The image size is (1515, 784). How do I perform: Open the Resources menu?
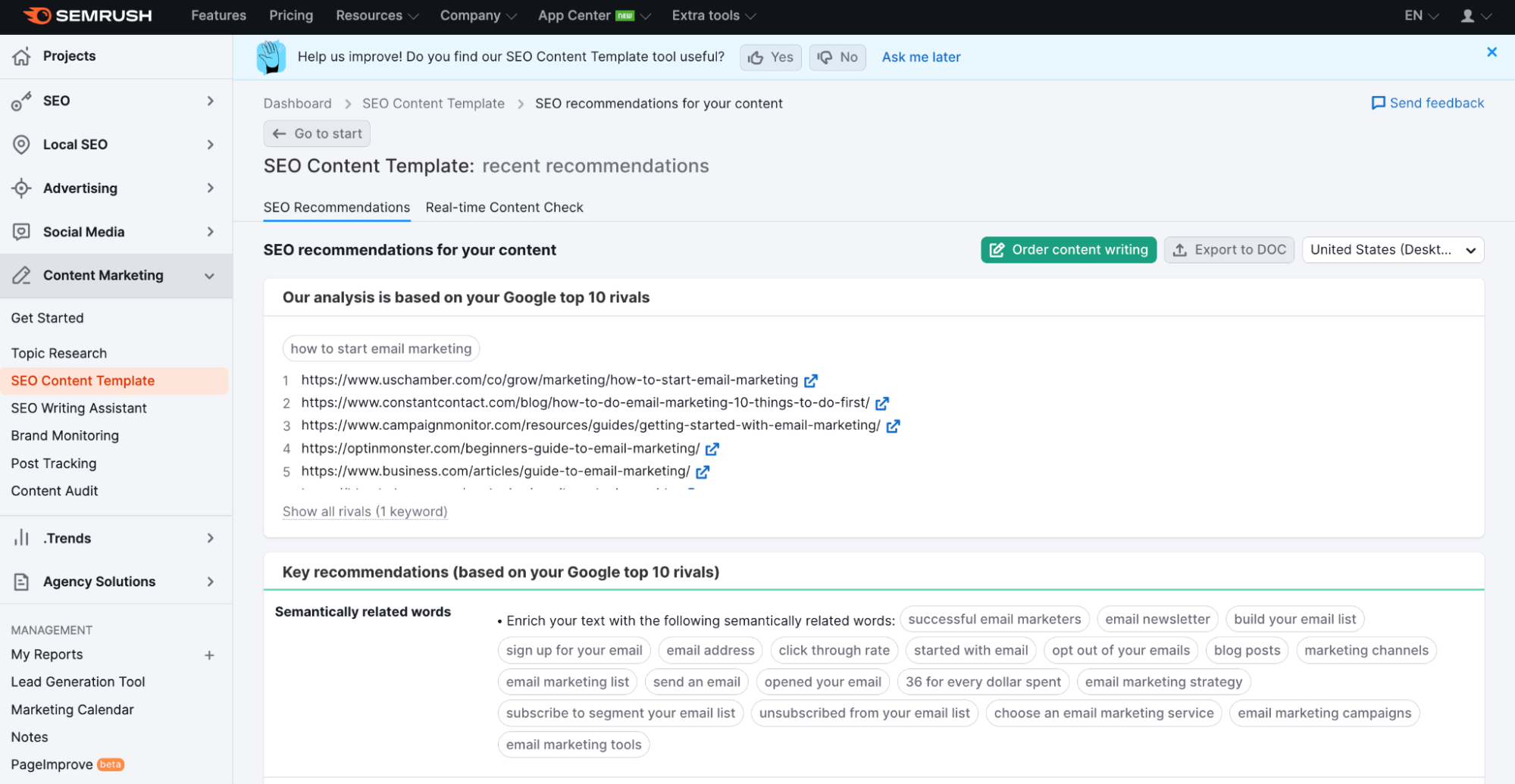click(x=377, y=16)
